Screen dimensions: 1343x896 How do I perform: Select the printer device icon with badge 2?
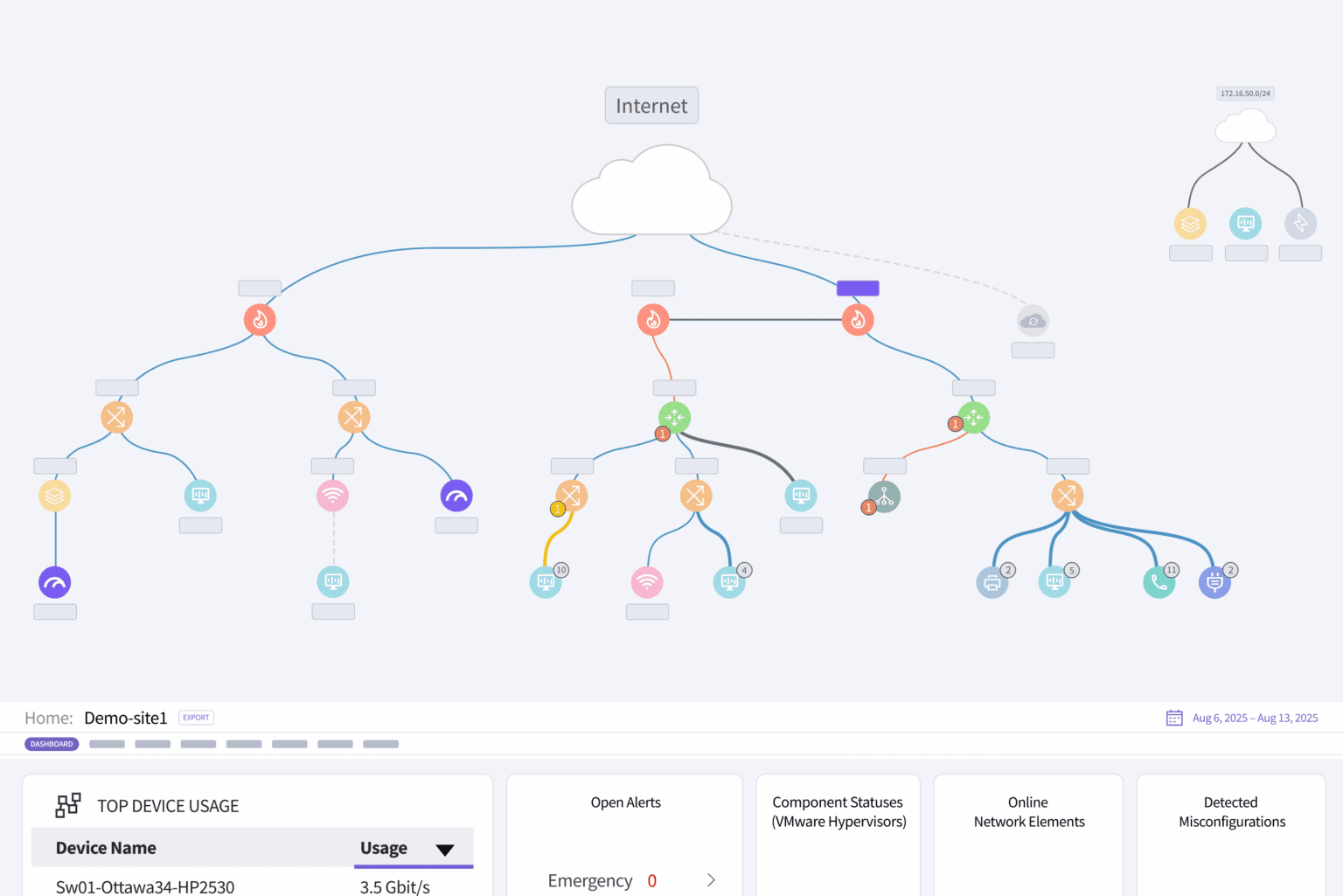coord(993,581)
